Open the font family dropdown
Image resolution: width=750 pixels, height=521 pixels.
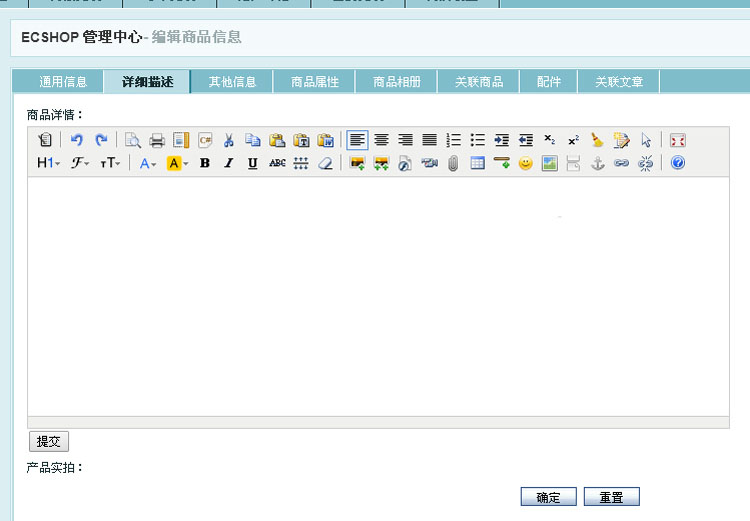click(80, 163)
